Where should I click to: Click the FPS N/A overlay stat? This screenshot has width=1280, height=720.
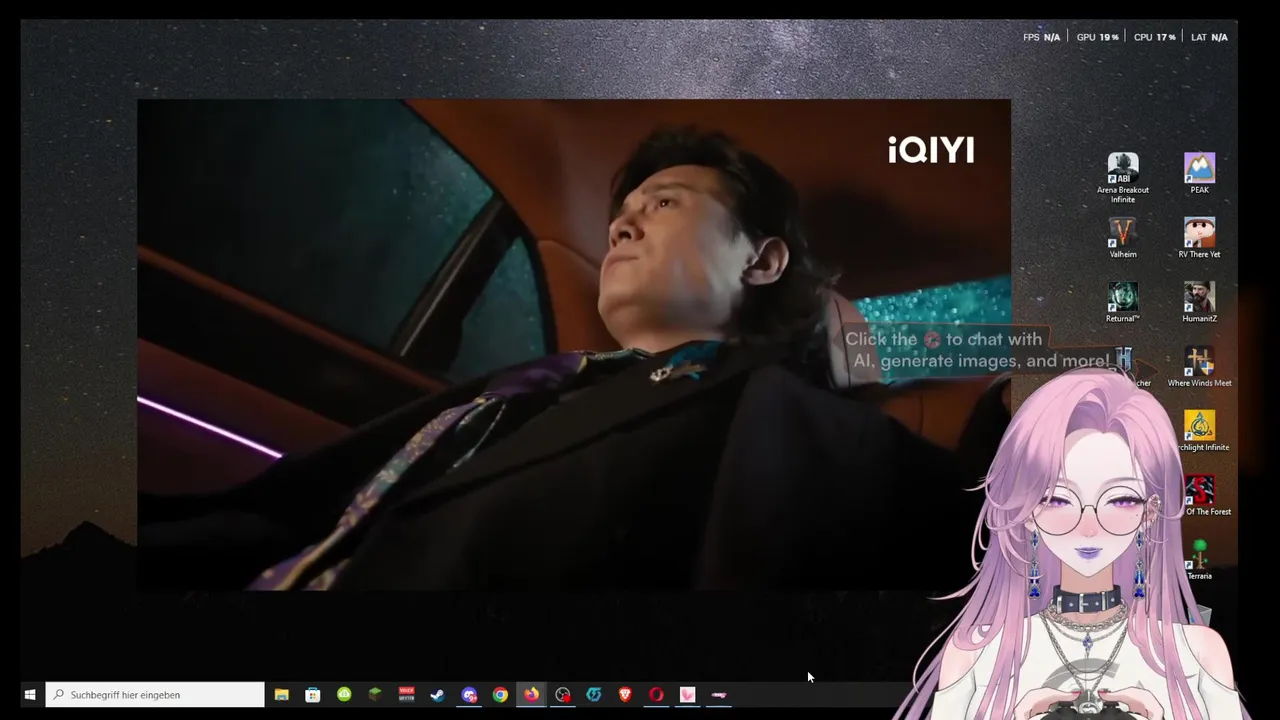point(1041,37)
